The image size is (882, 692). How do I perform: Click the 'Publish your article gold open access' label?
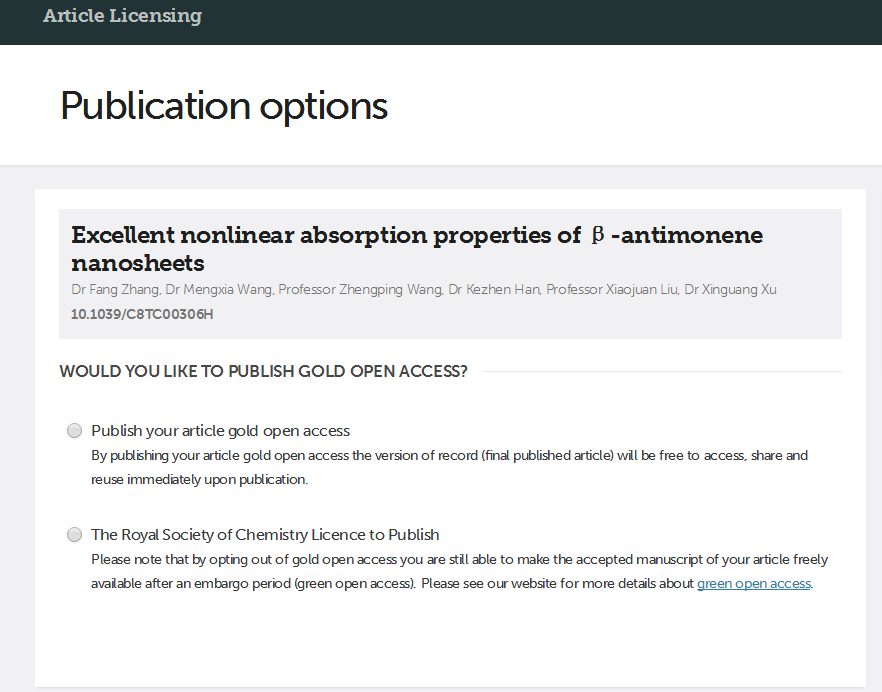tap(220, 431)
